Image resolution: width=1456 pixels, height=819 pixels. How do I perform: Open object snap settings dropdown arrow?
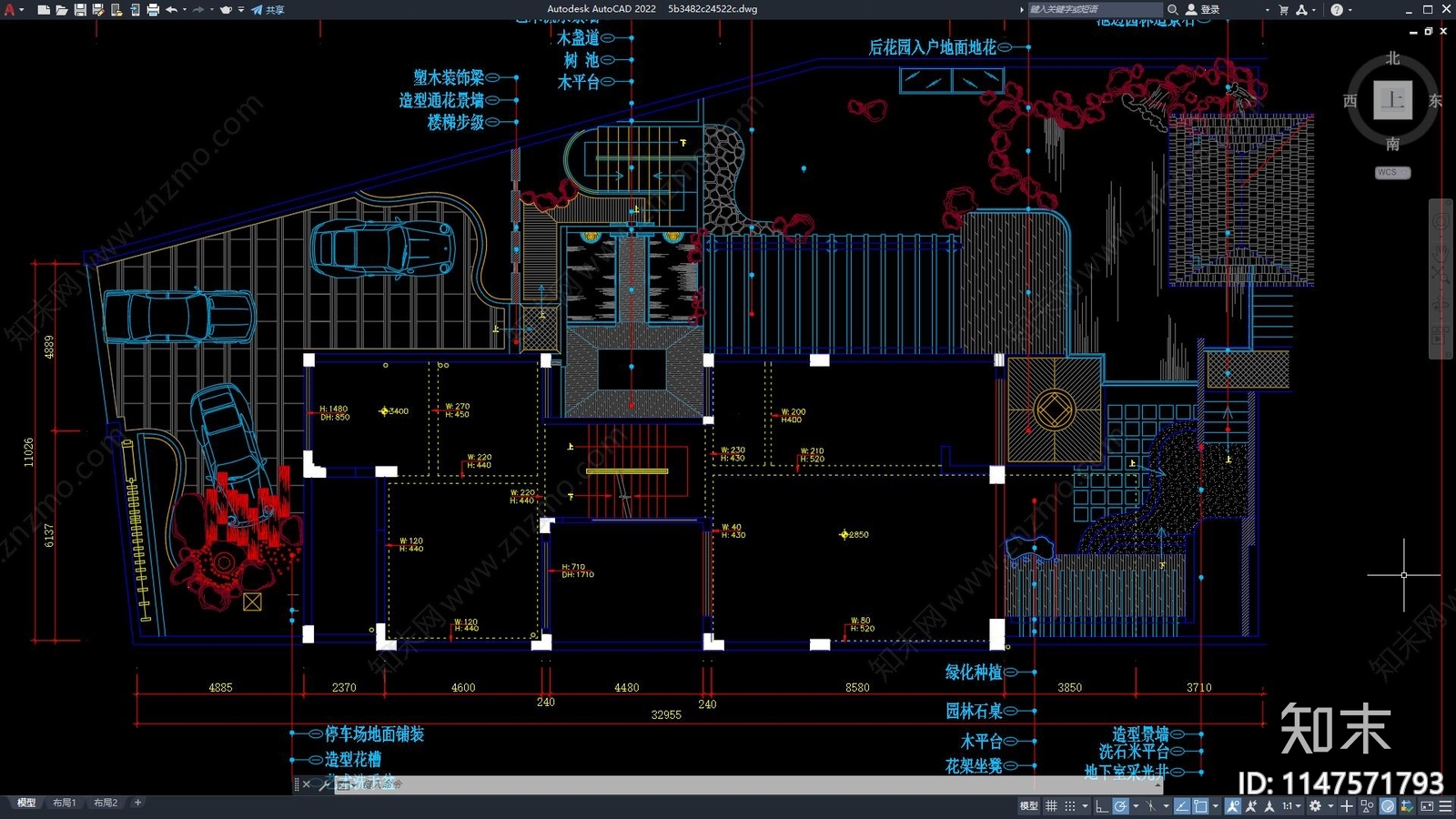(x=1216, y=806)
